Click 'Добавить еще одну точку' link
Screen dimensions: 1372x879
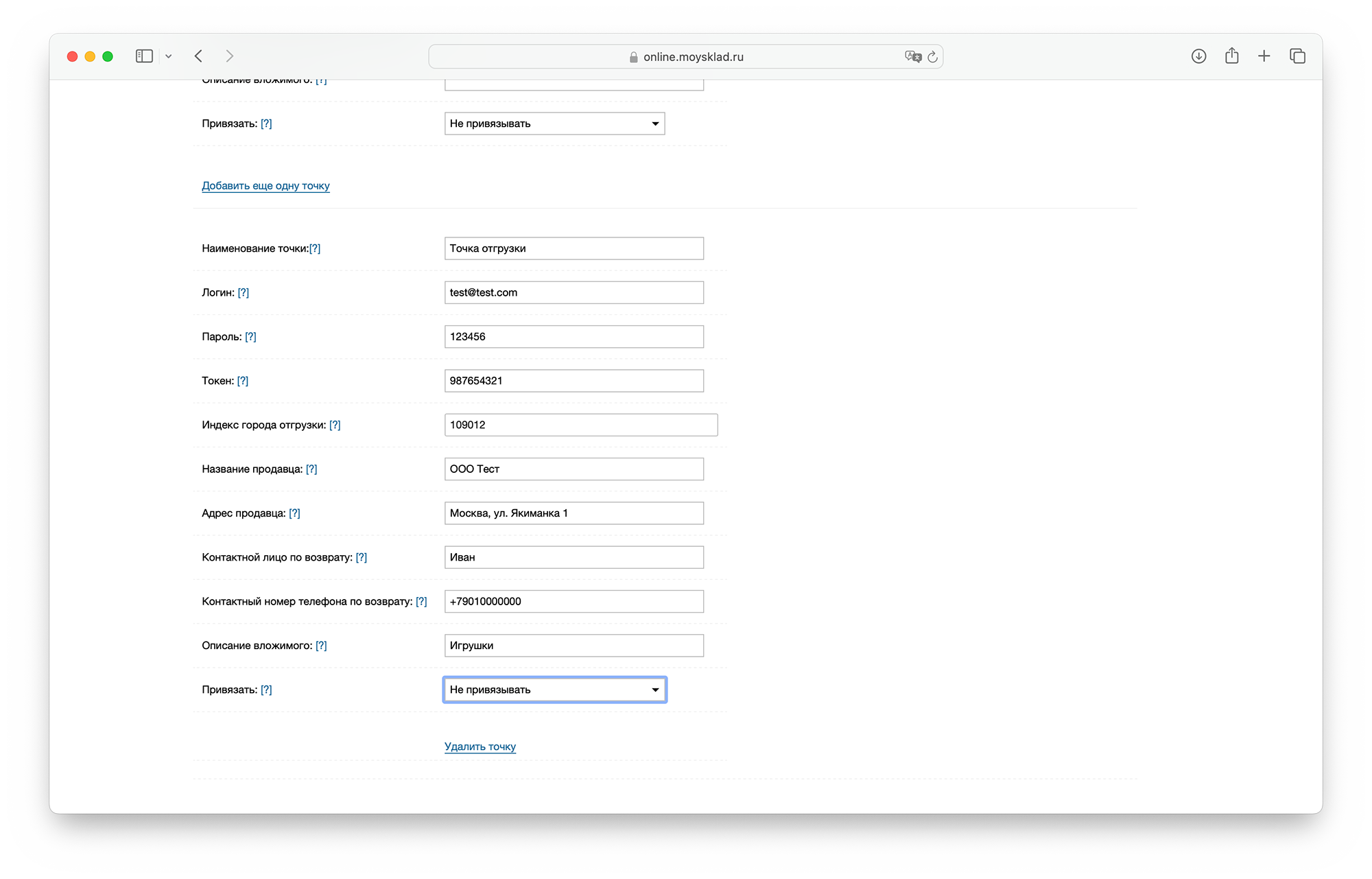[x=265, y=186]
